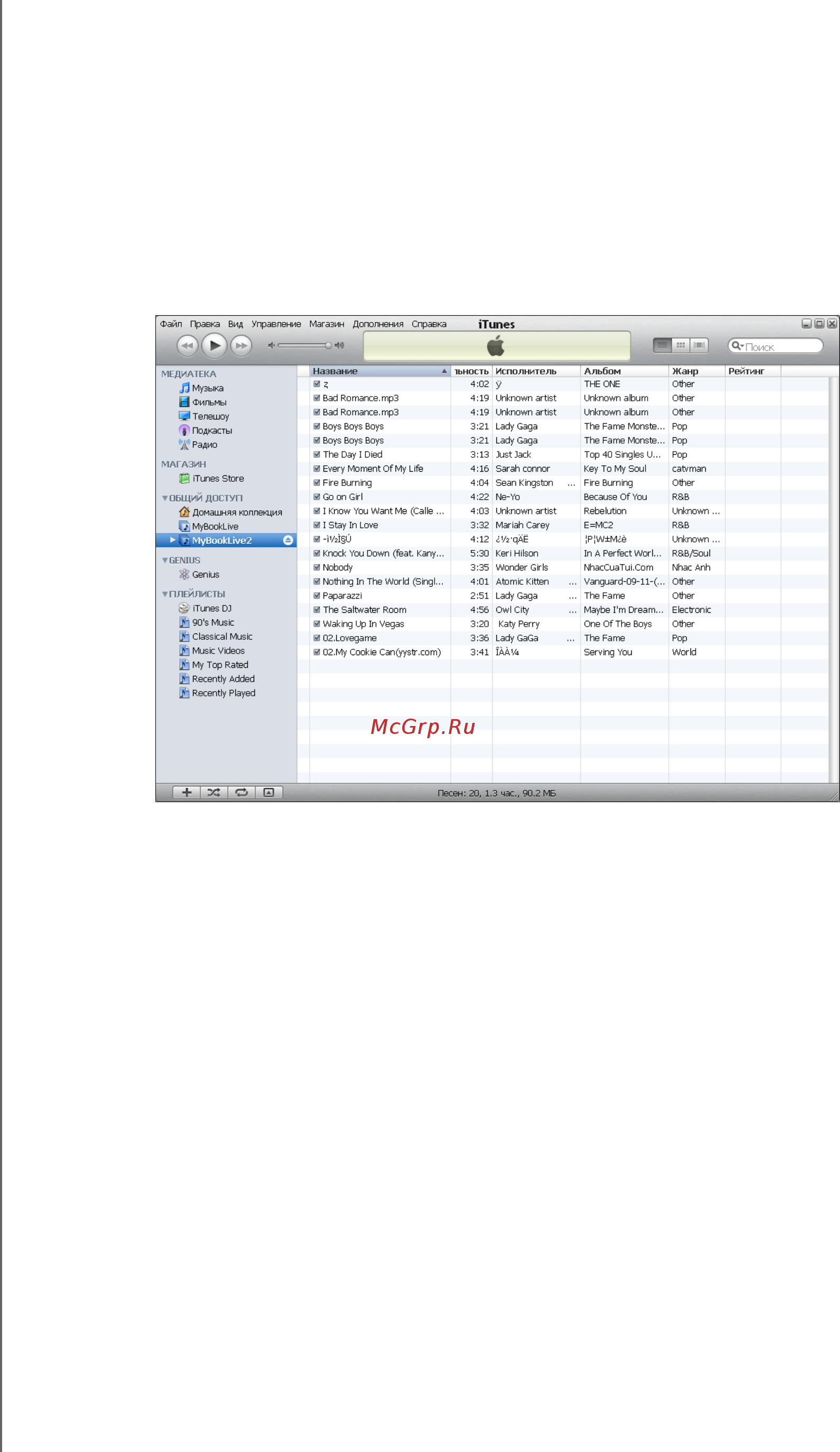Open the Дополнения menu
The image size is (840, 1452).
point(378,324)
